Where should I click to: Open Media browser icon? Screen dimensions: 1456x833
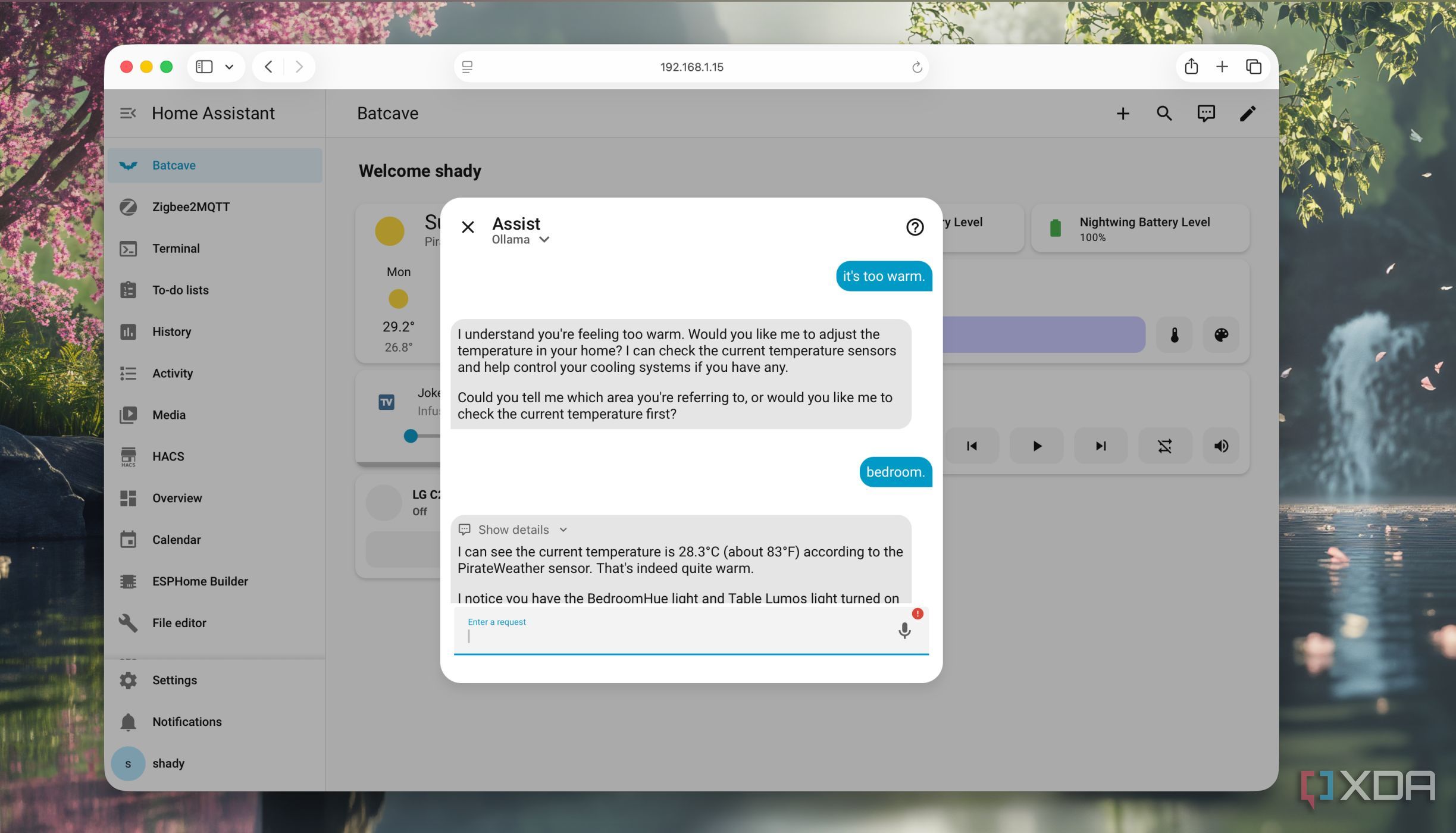click(128, 415)
